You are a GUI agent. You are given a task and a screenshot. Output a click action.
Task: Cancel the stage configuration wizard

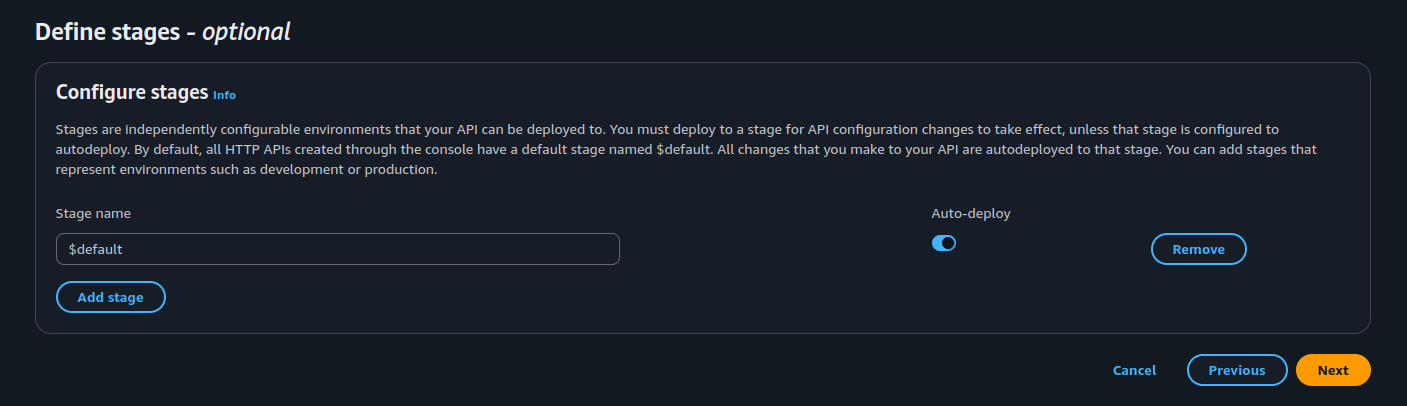click(1134, 370)
